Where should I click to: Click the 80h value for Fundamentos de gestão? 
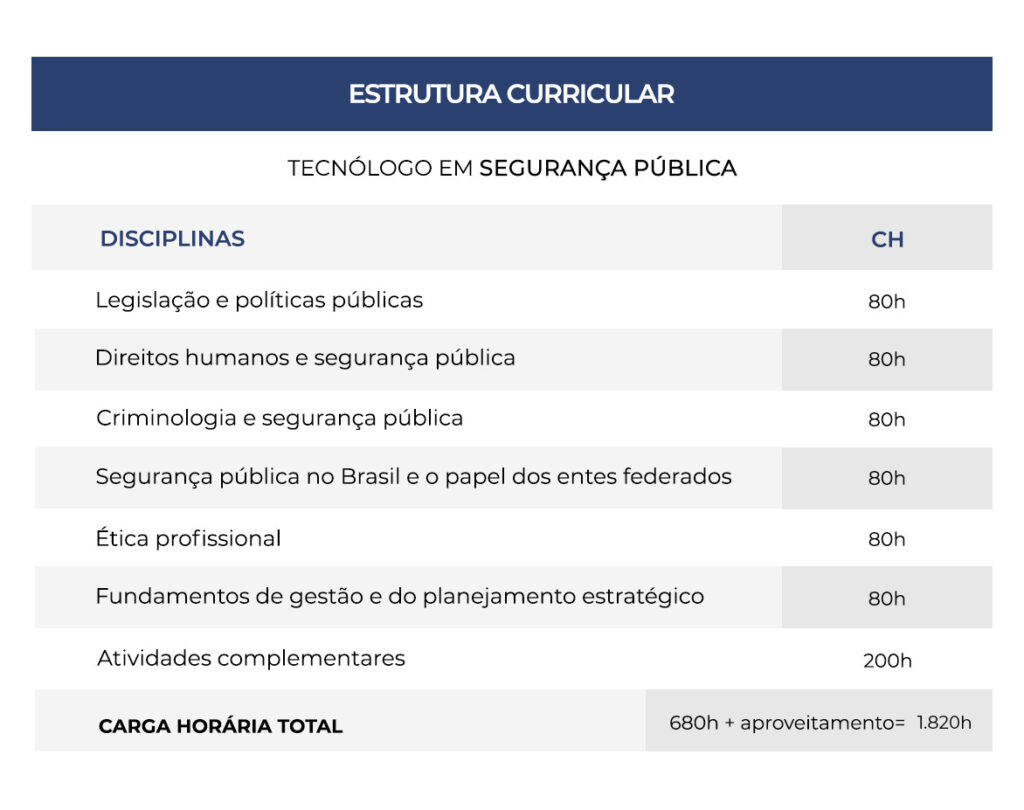pos(887,599)
